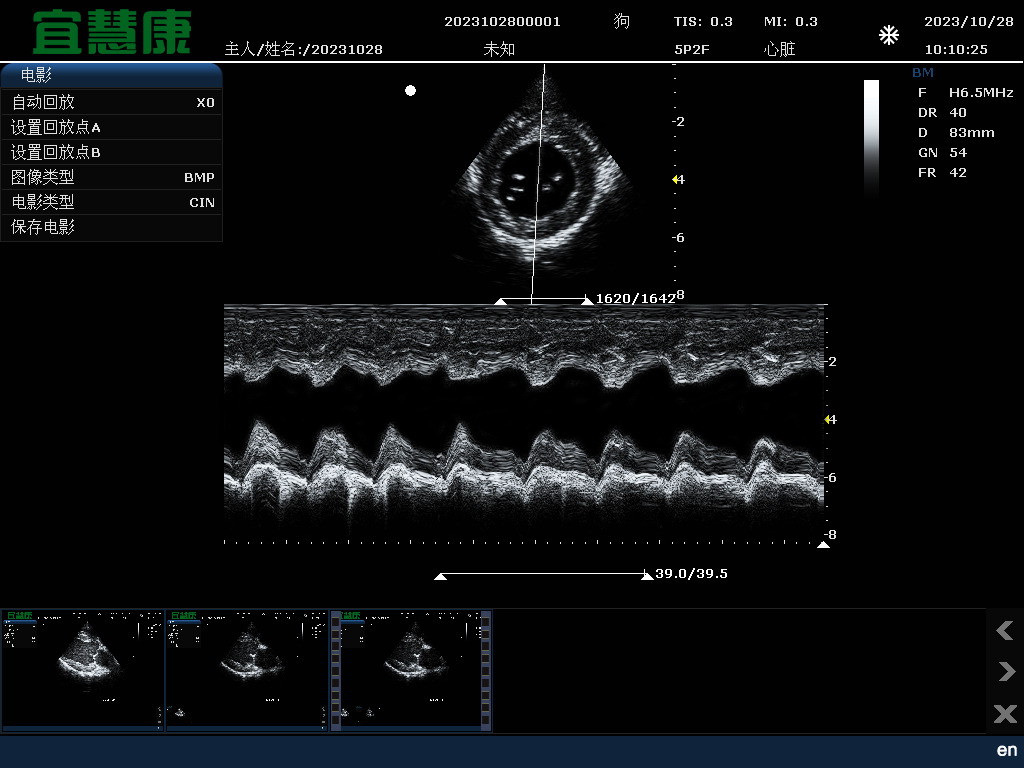
Task: Click the yellow focus marker on B-mode scale
Action: [676, 179]
